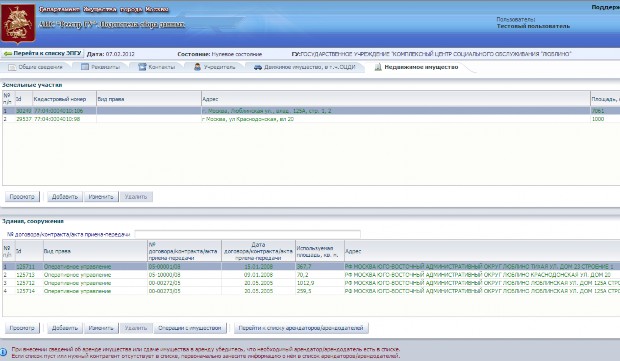Click Добавить under Земельные участки
Viewport: 620px width, 361px height.
(x=65, y=197)
